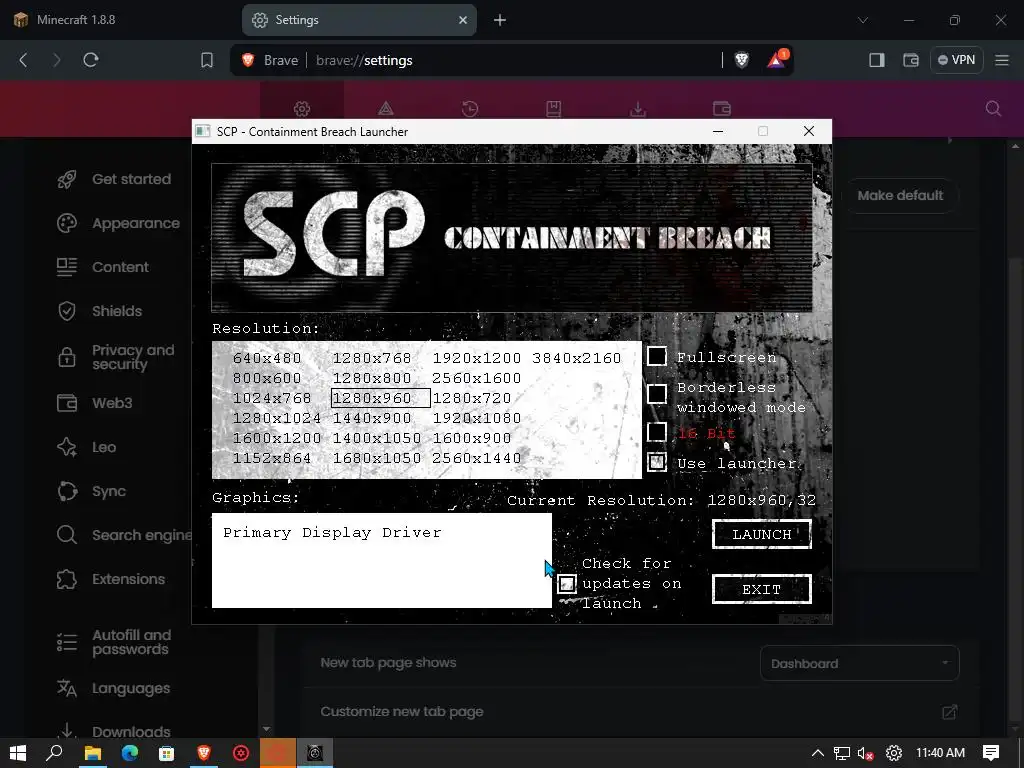Select Primary Display Driver in Graphics list
The image size is (1024, 768).
click(x=332, y=533)
